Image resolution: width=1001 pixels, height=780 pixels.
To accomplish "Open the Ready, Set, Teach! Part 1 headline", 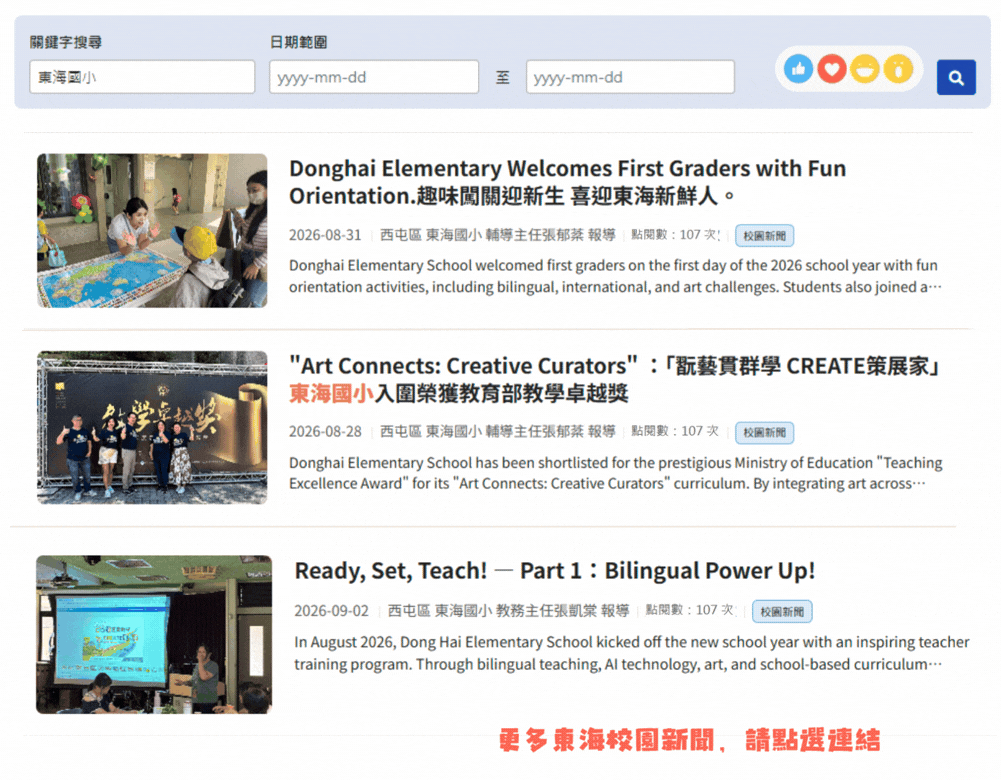I will 554,571.
